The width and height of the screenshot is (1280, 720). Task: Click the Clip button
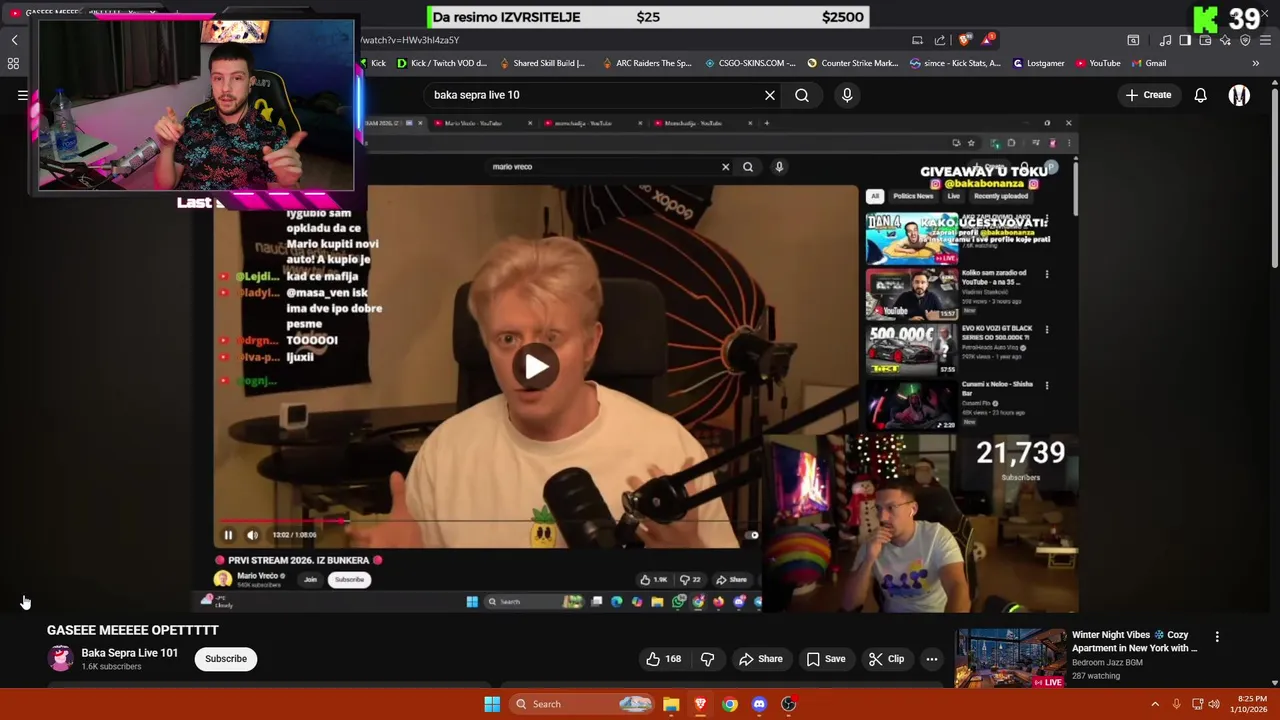887,659
